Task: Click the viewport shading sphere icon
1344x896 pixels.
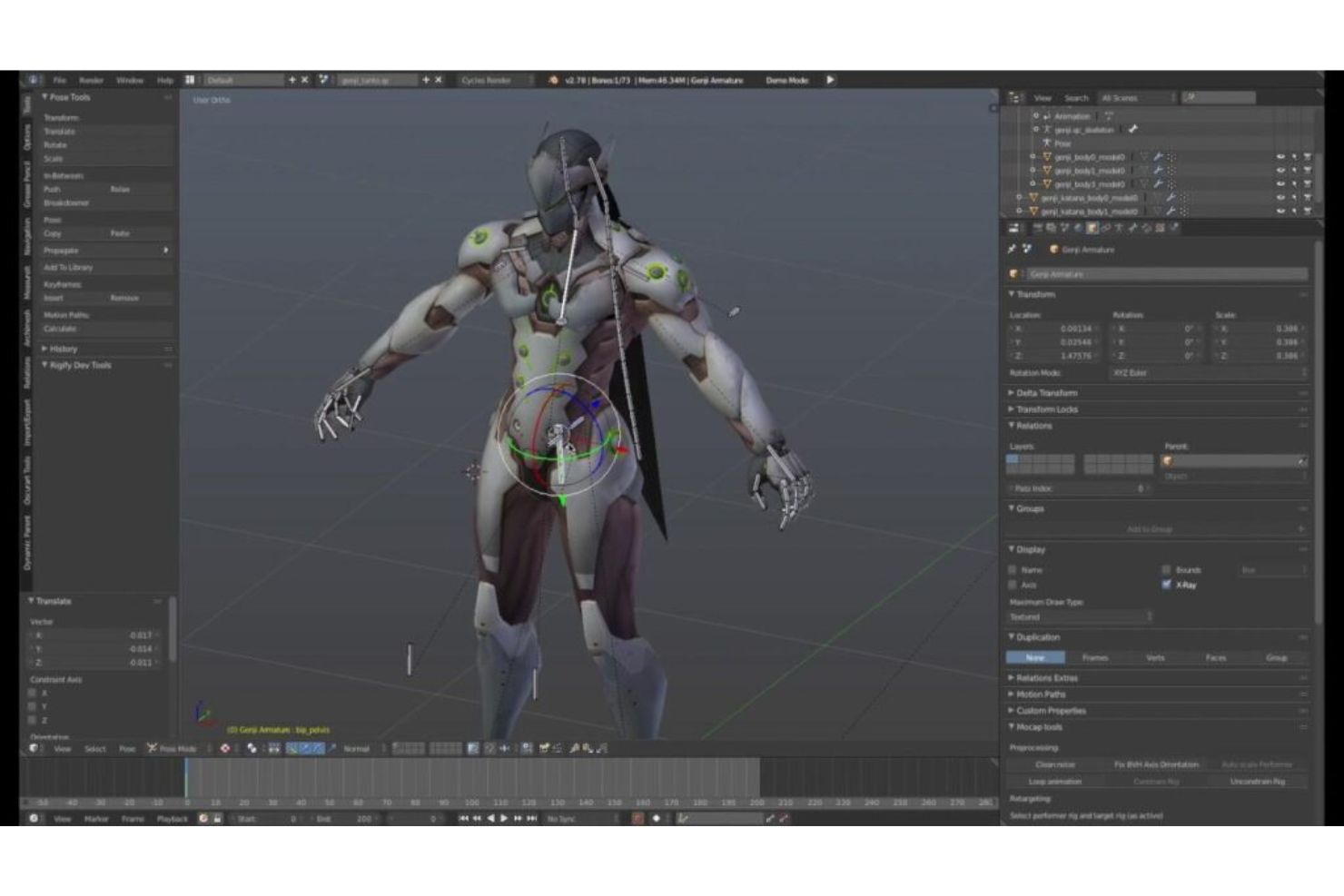Action: (224, 748)
